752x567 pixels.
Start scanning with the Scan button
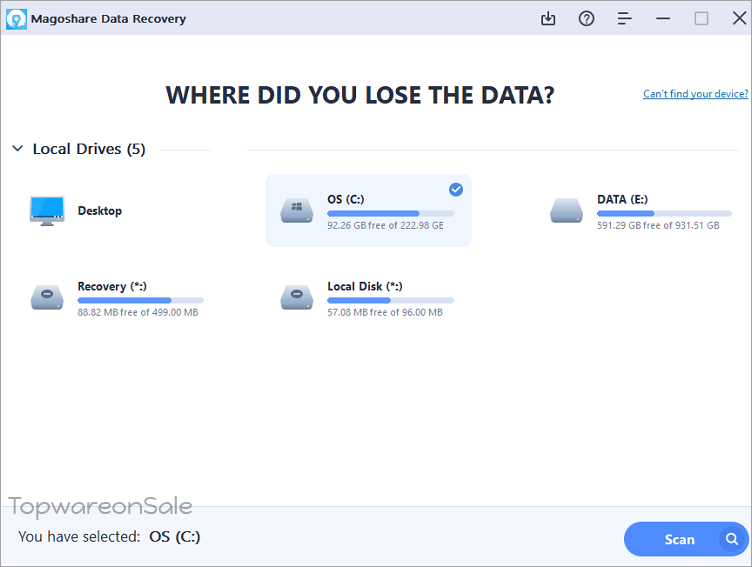pyautogui.click(x=686, y=539)
